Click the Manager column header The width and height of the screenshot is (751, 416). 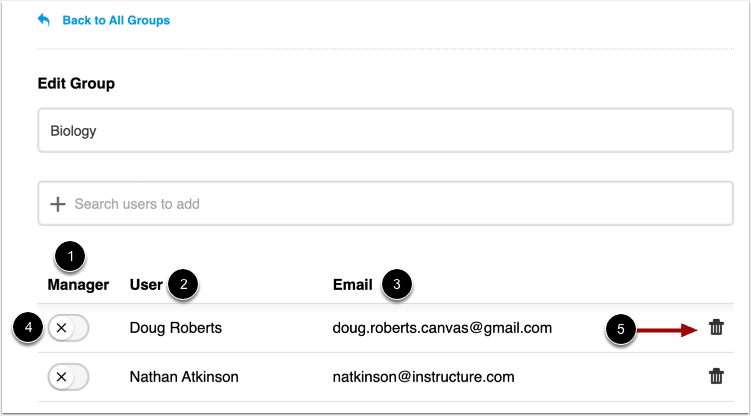[x=78, y=285]
